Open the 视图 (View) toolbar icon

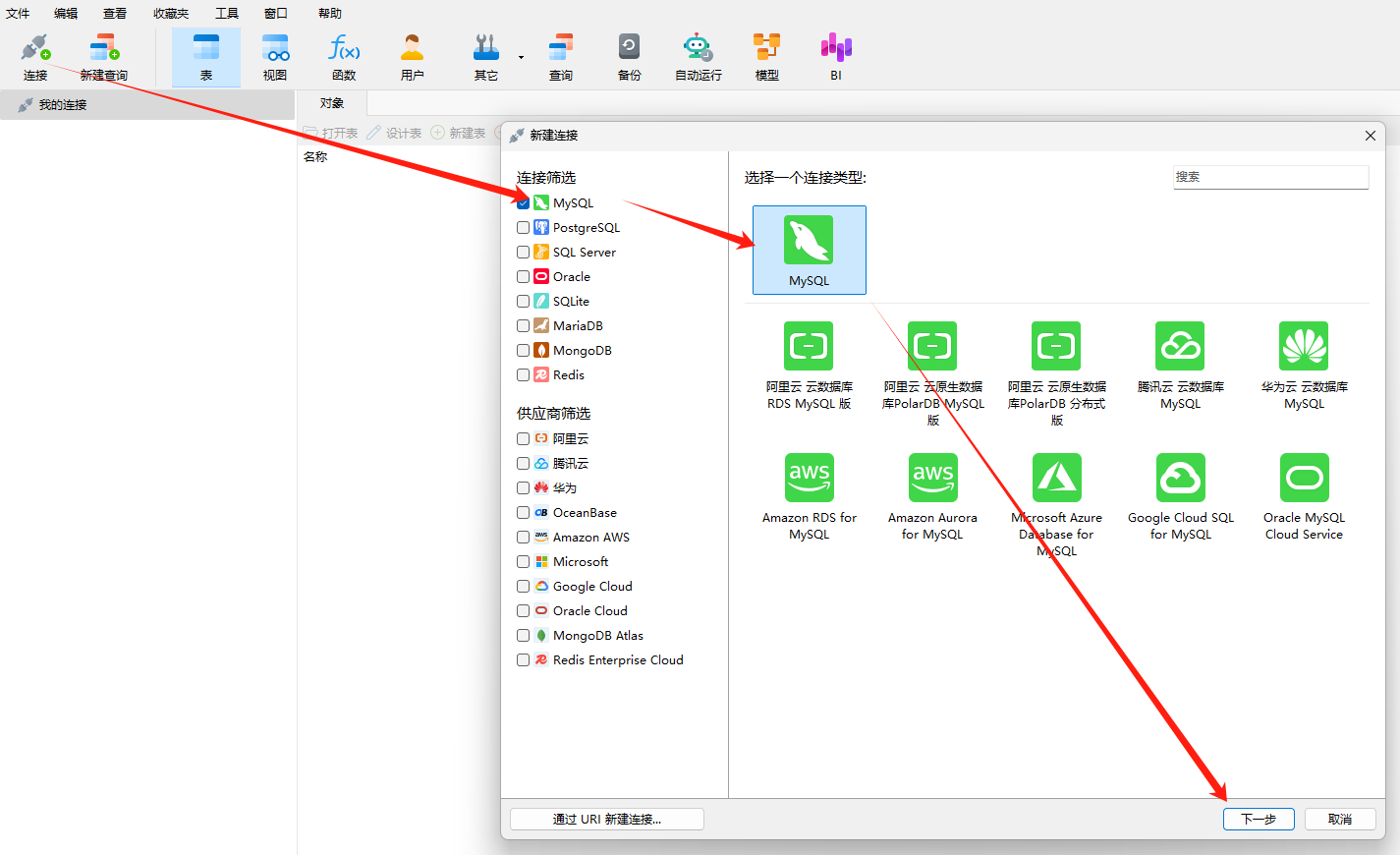[x=275, y=58]
